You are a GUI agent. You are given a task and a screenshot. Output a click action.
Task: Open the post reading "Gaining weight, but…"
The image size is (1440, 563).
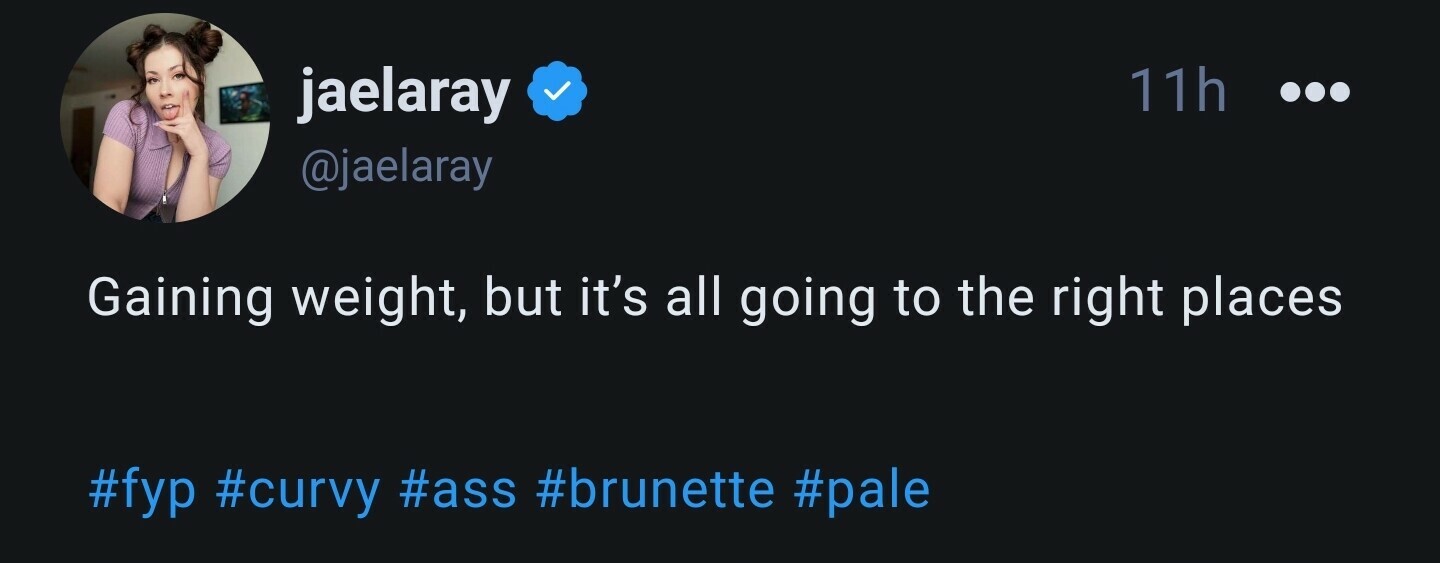(x=714, y=298)
